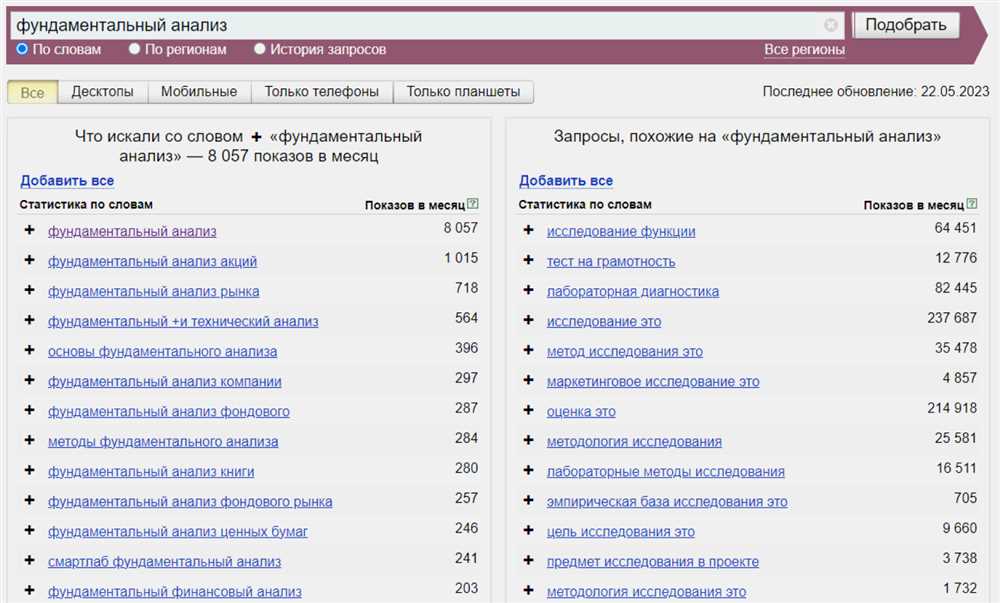The image size is (1000, 603).
Task: Select the 'По регионам' radio option
Action: coord(134,49)
